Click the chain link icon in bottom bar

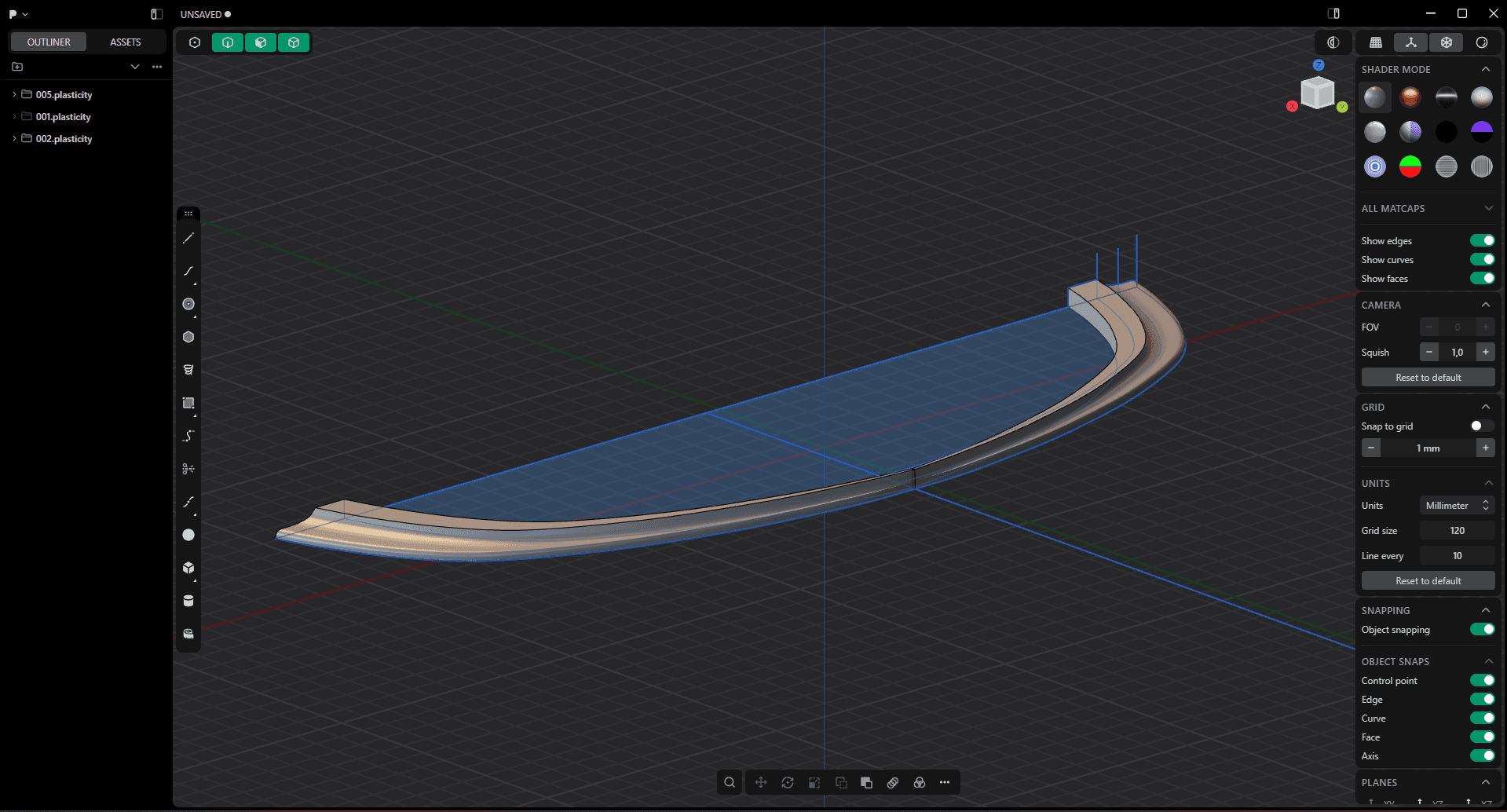(x=893, y=782)
